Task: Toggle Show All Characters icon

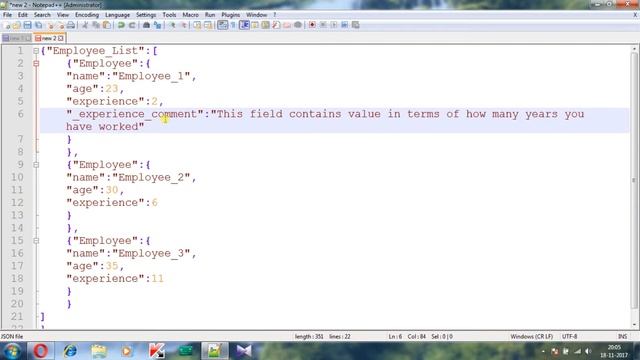Action: click(x=233, y=25)
